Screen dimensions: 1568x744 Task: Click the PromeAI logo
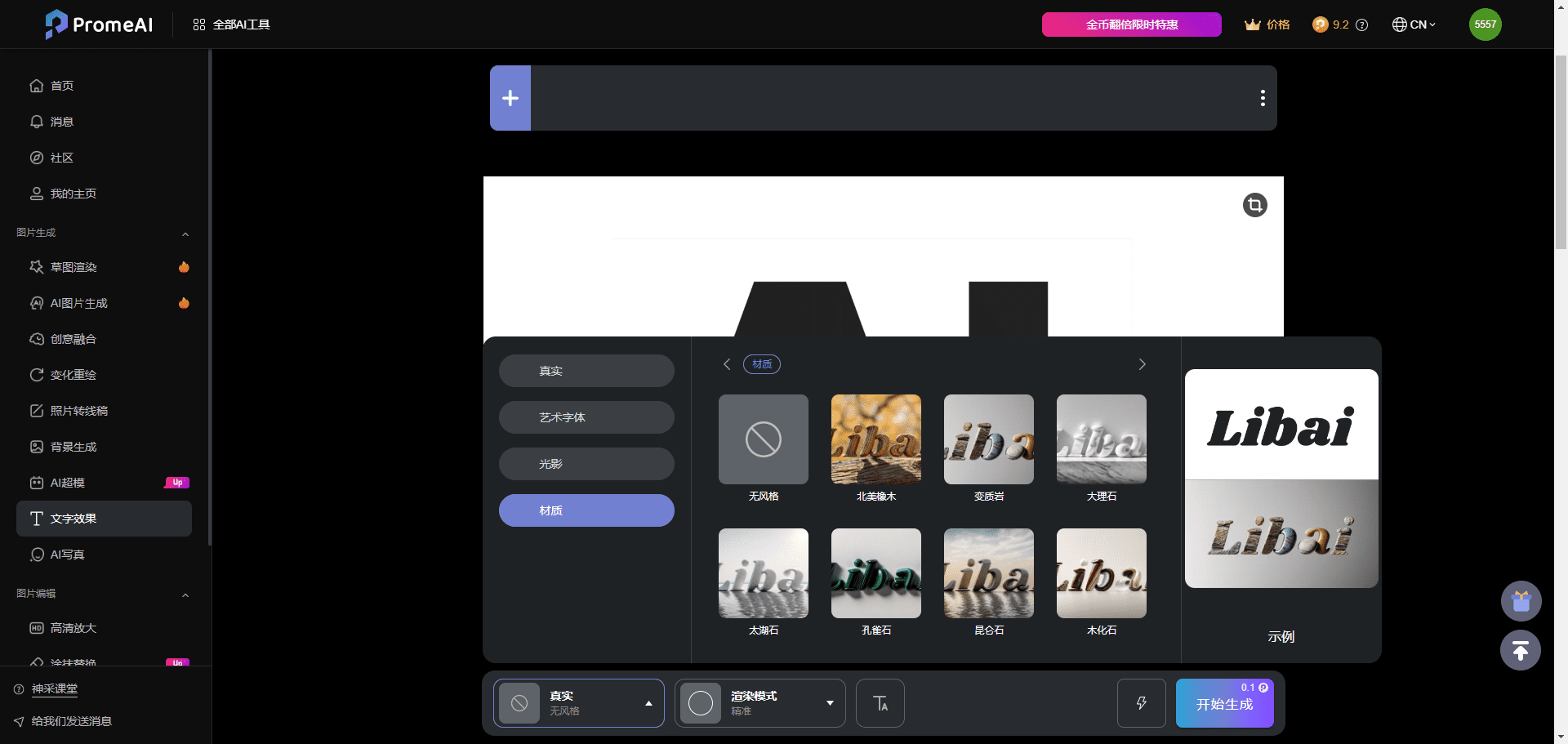pyautogui.click(x=99, y=25)
